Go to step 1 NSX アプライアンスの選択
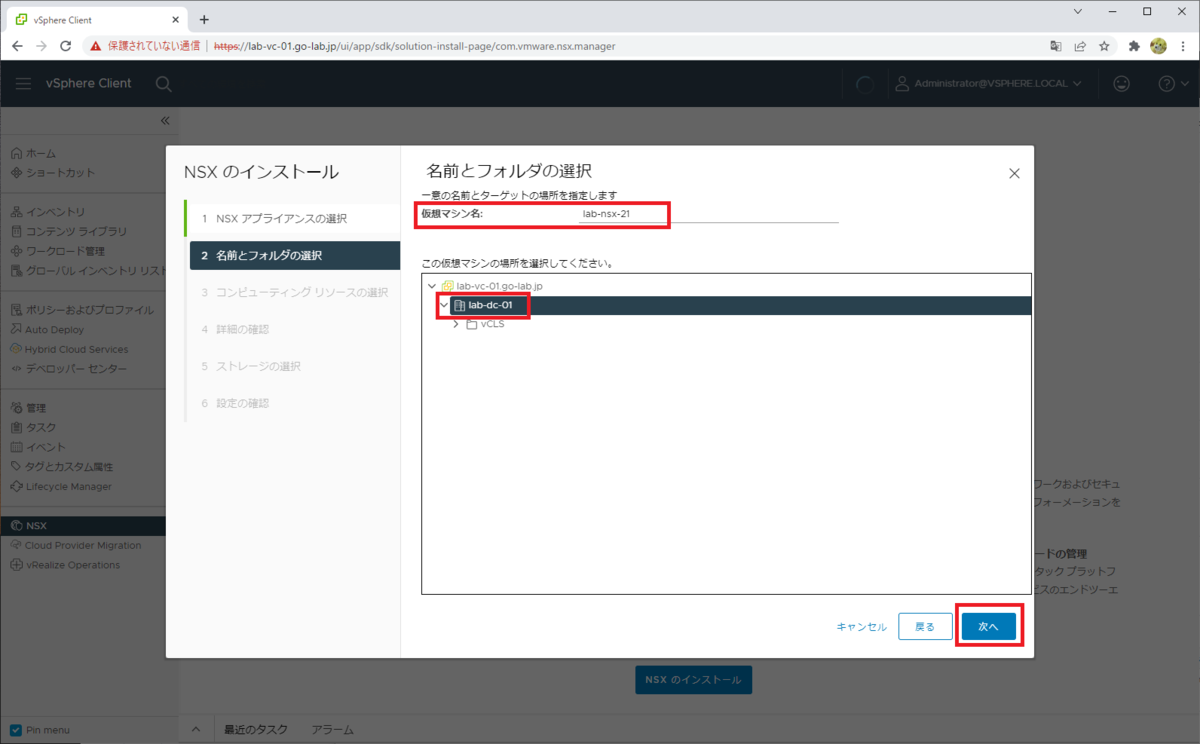1200x744 pixels. click(x=281, y=219)
